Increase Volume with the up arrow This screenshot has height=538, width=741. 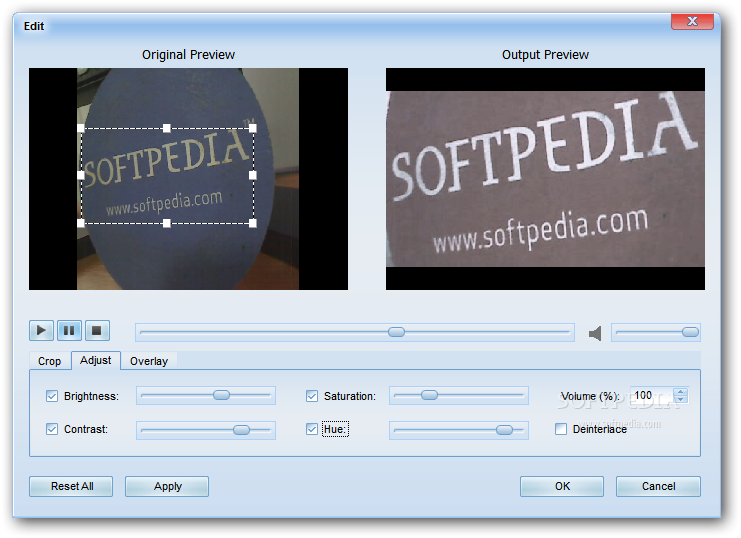point(681,392)
